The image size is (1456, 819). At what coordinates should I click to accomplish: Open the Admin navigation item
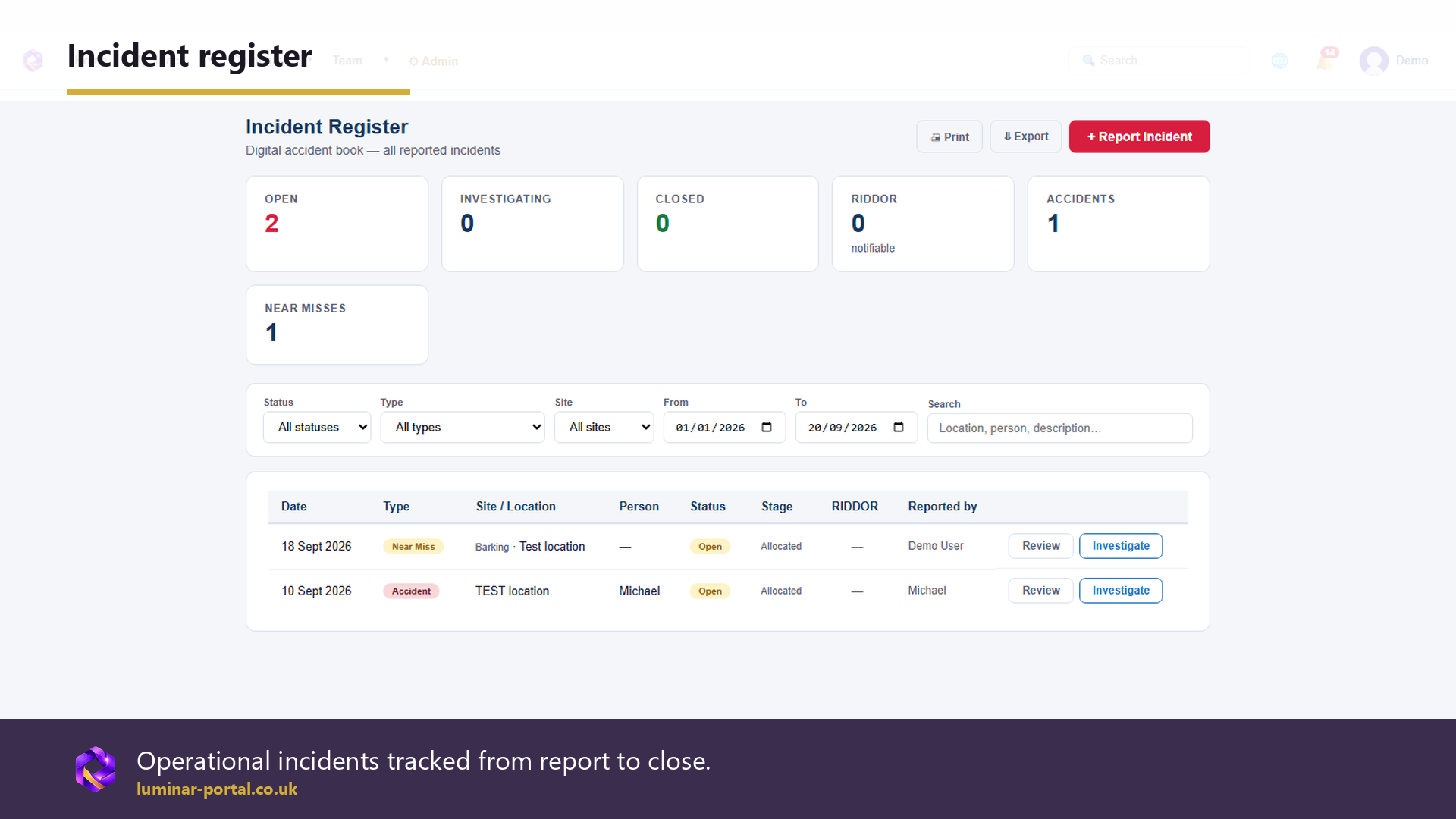click(434, 61)
